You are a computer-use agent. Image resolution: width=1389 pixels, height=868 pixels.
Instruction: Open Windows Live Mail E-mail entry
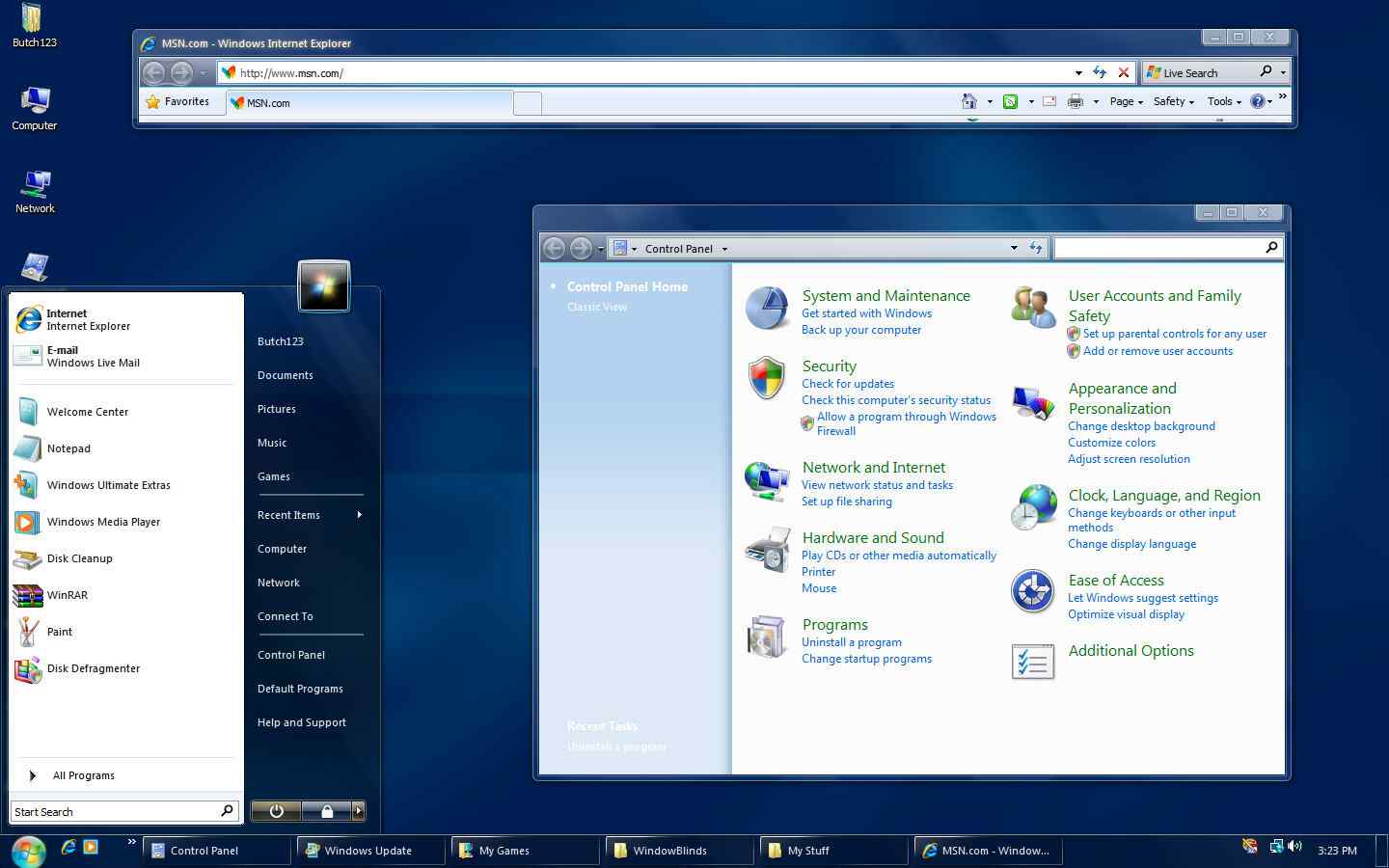point(124,357)
